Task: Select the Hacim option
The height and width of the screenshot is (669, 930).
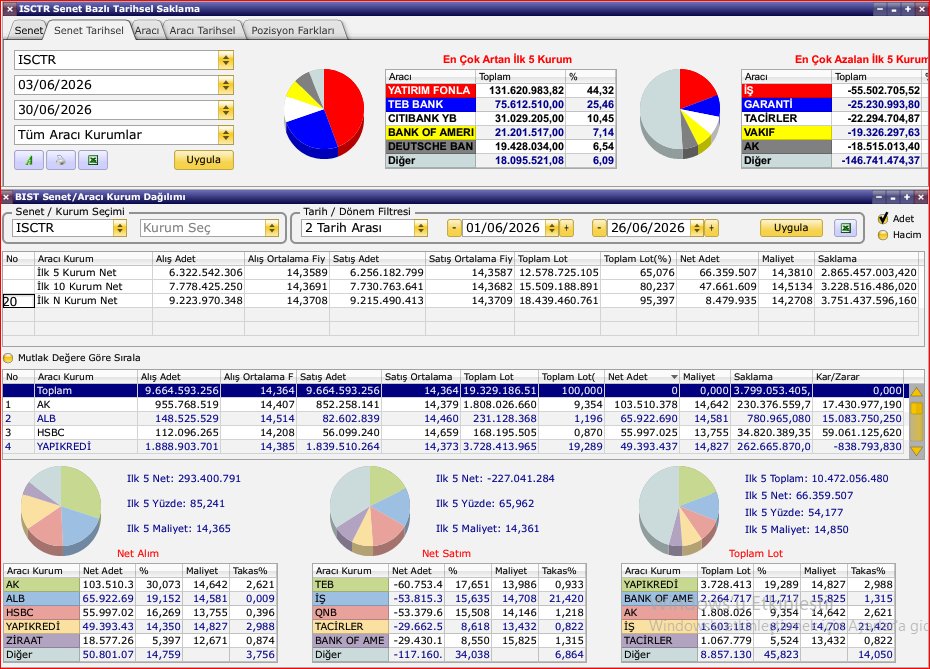Action: point(883,235)
